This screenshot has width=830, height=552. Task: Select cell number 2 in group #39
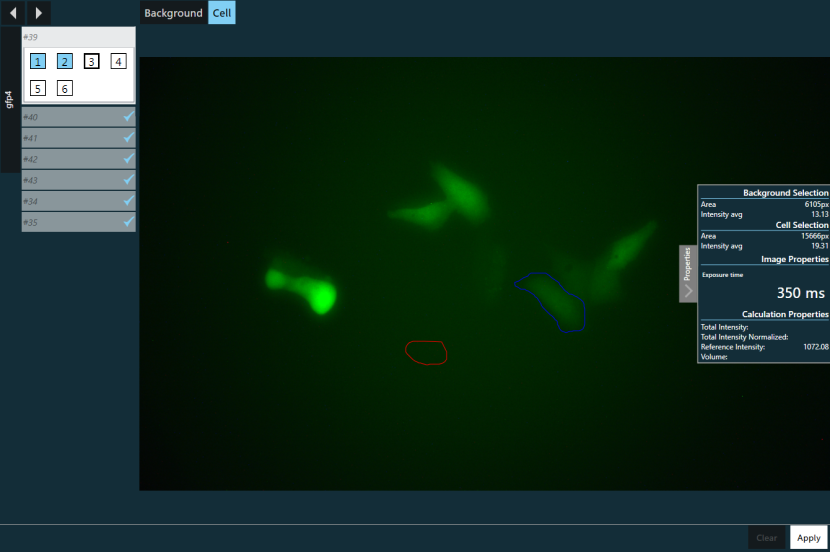click(65, 61)
